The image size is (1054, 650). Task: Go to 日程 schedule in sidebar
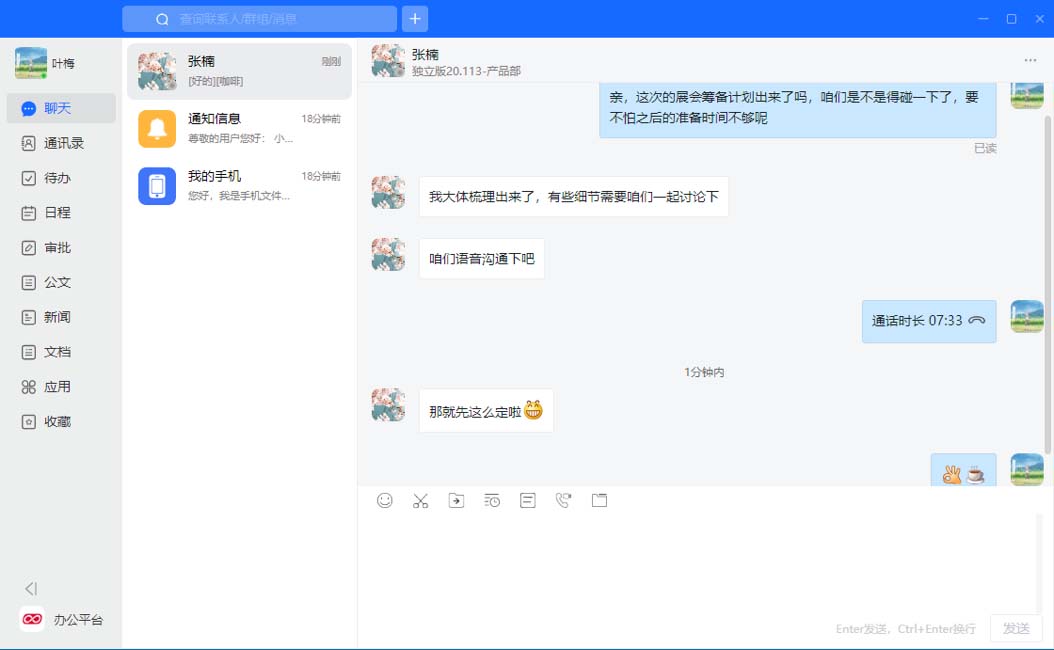[56, 213]
